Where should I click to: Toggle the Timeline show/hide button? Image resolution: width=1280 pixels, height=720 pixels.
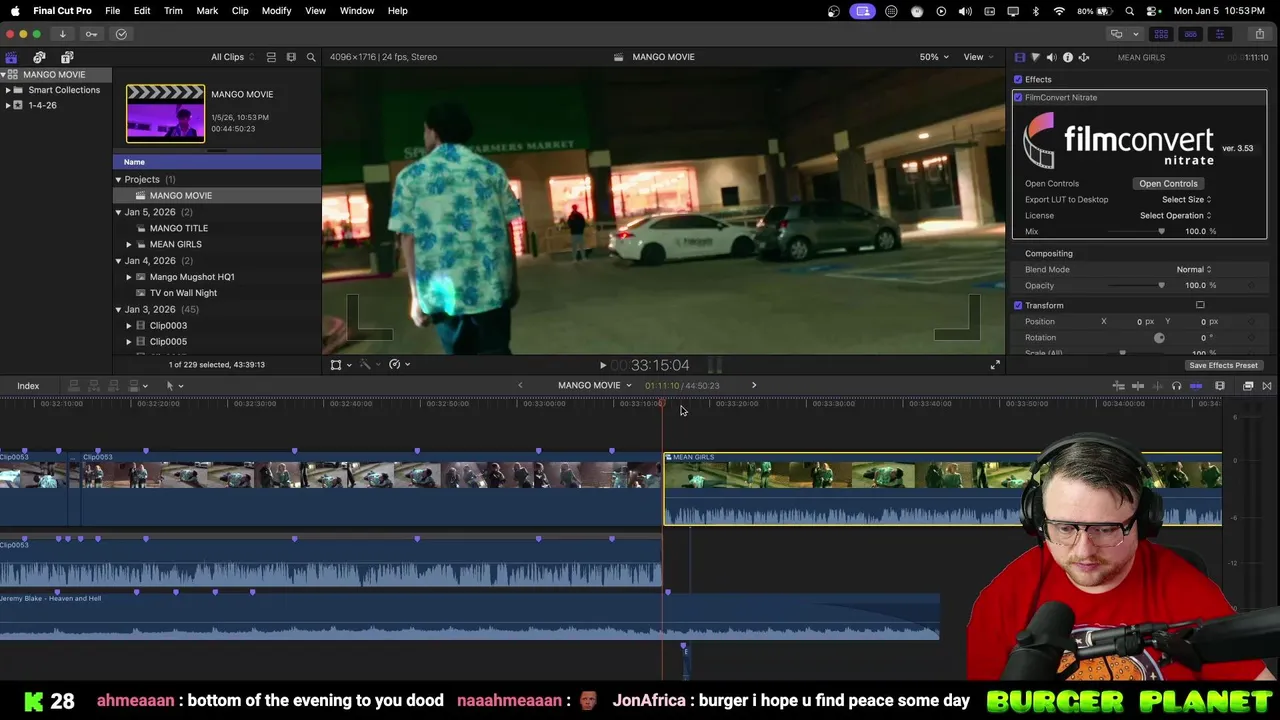(1190, 34)
